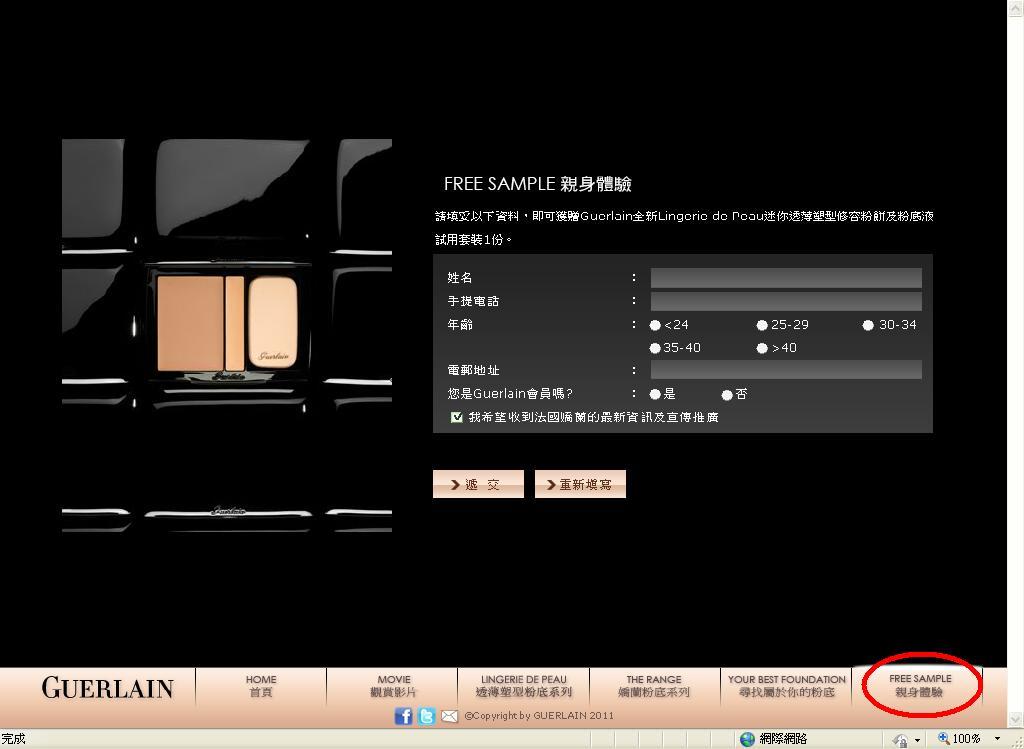
Task: Open the zoom level dropdown arrow
Action: pyautogui.click(x=997, y=739)
